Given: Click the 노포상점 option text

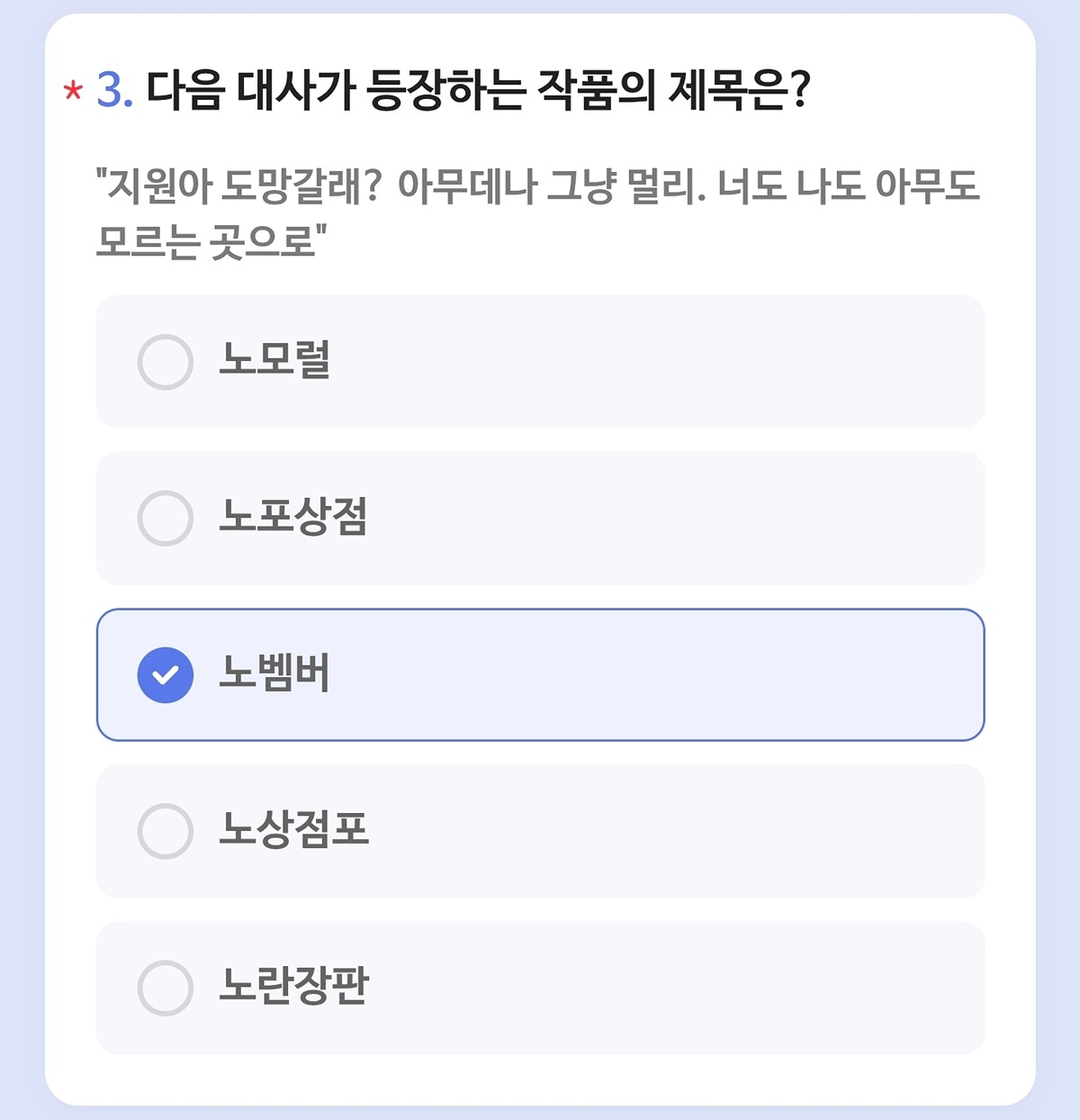Looking at the screenshot, I should click(293, 517).
